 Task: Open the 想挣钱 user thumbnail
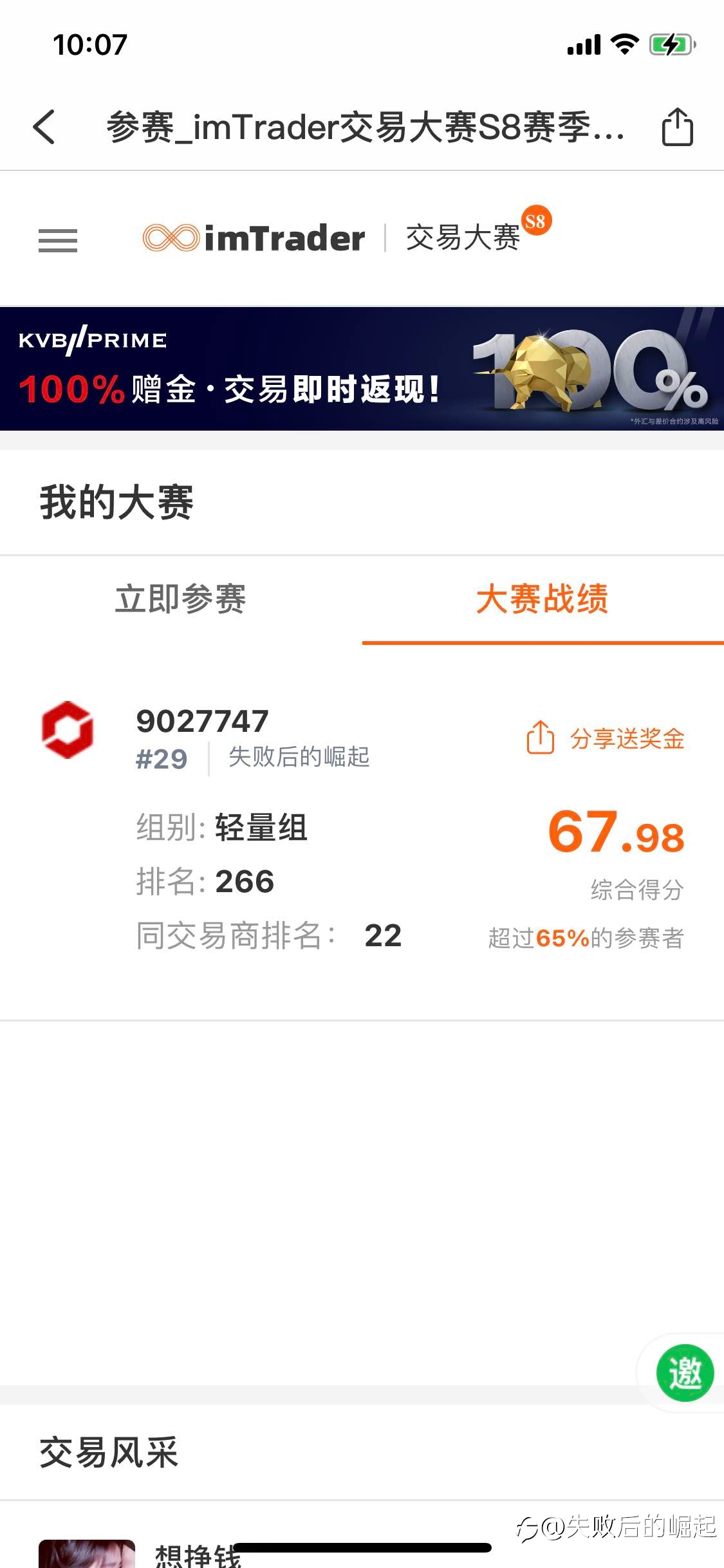coord(87,1553)
